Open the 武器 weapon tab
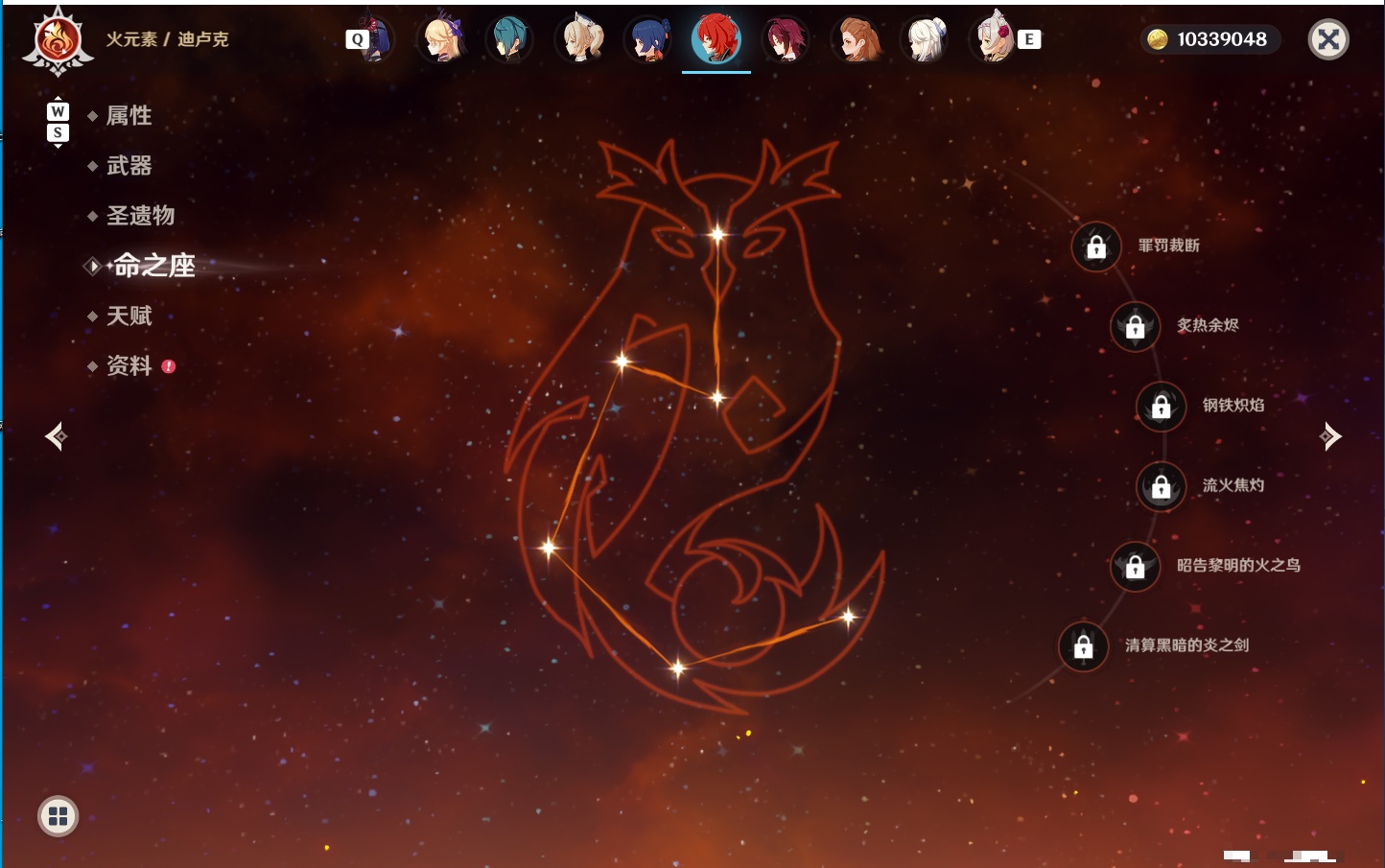This screenshot has height=868, width=1385. (x=129, y=166)
